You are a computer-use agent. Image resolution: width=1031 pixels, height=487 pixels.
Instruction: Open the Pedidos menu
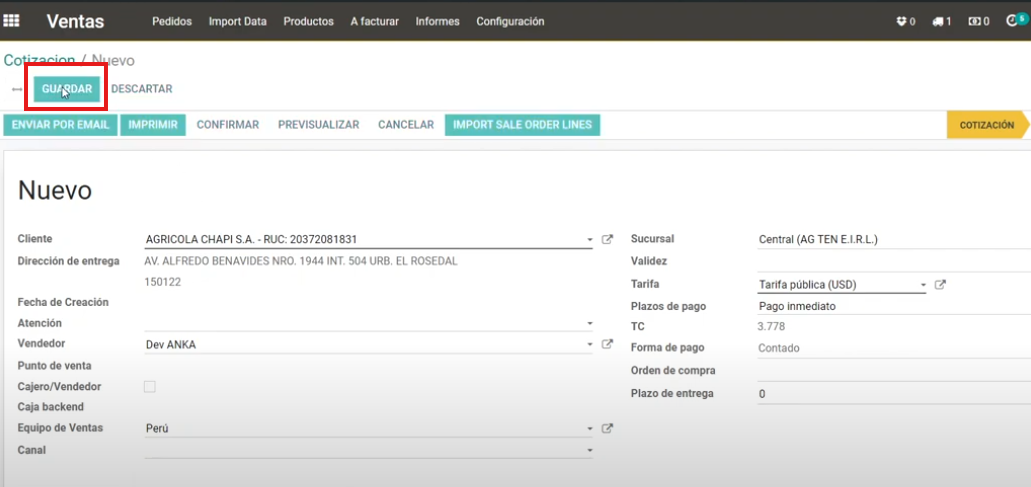pyautogui.click(x=171, y=21)
